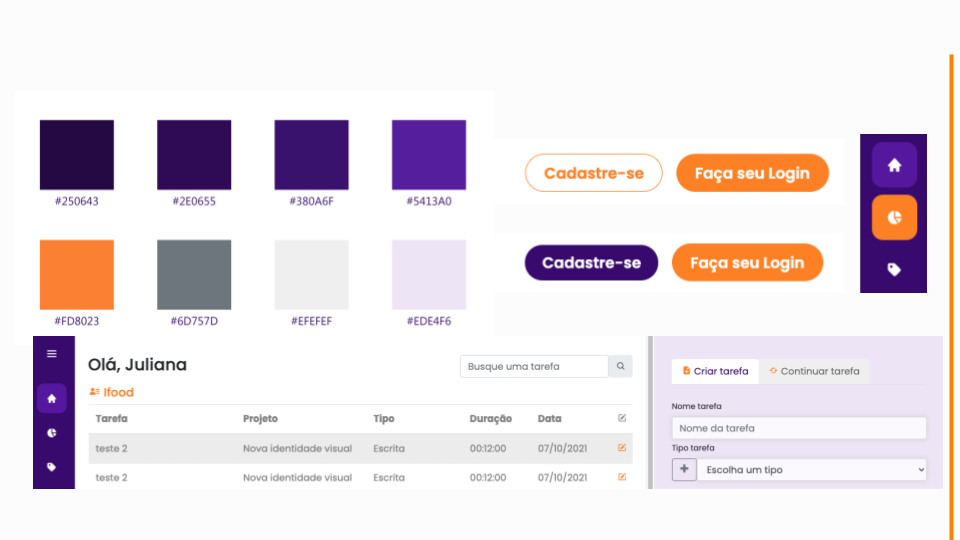
Task: Select the orange #FD8023 color swatch
Action: (x=77, y=274)
